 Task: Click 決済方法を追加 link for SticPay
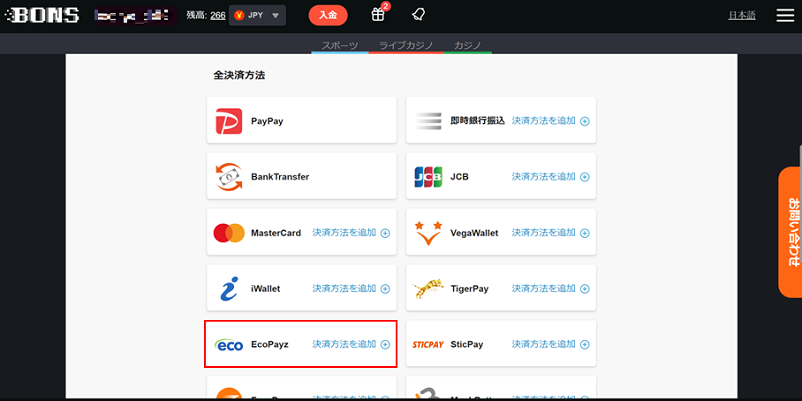544,344
